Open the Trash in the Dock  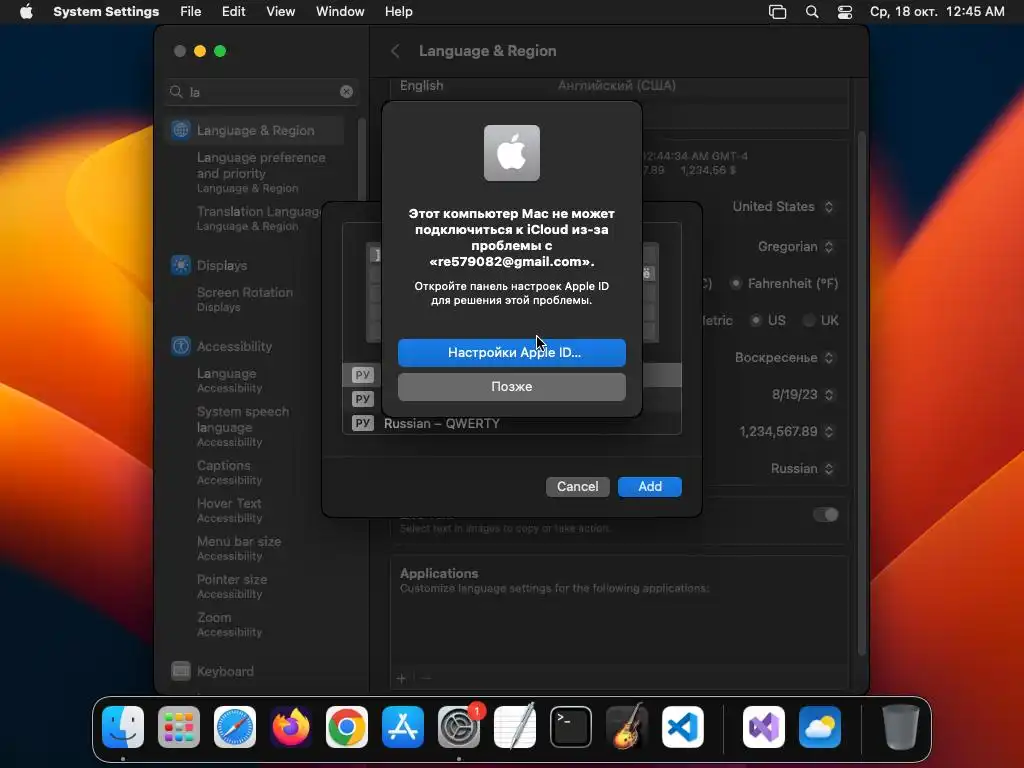901,727
